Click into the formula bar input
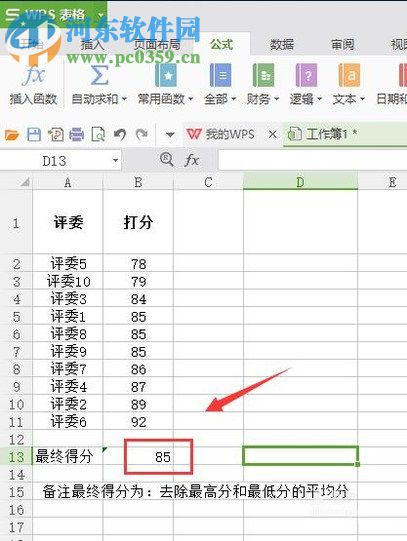 [x=312, y=160]
